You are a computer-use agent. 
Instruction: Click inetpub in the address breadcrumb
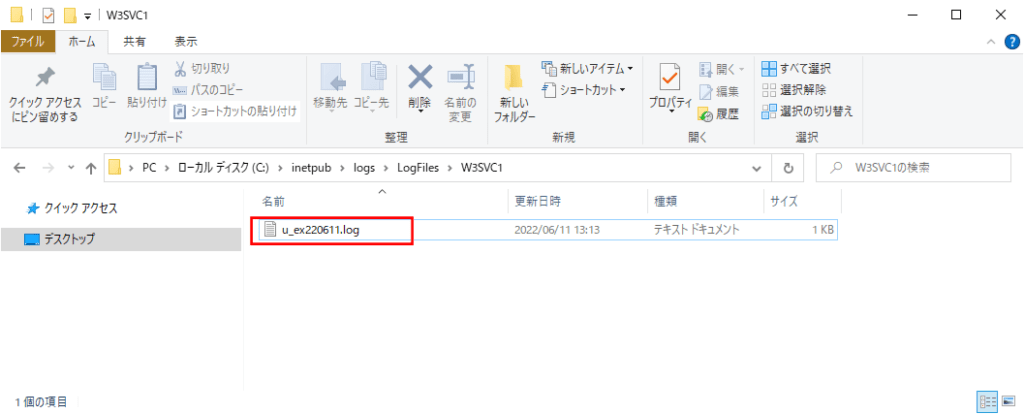click(x=310, y=168)
